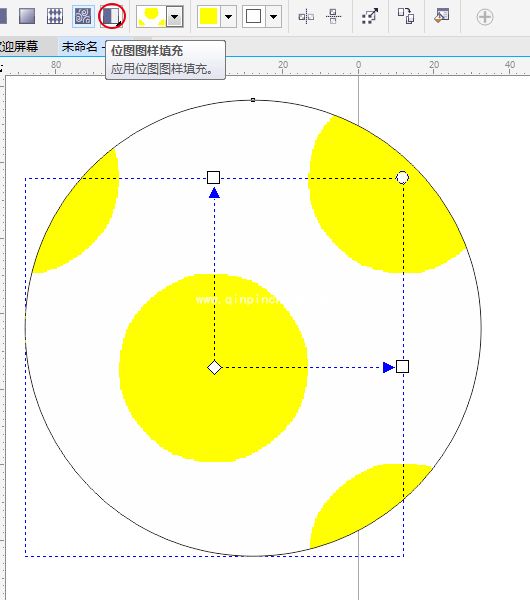Click the diamond center handle of the fill
Screen dimensions: 530x600
[214, 367]
